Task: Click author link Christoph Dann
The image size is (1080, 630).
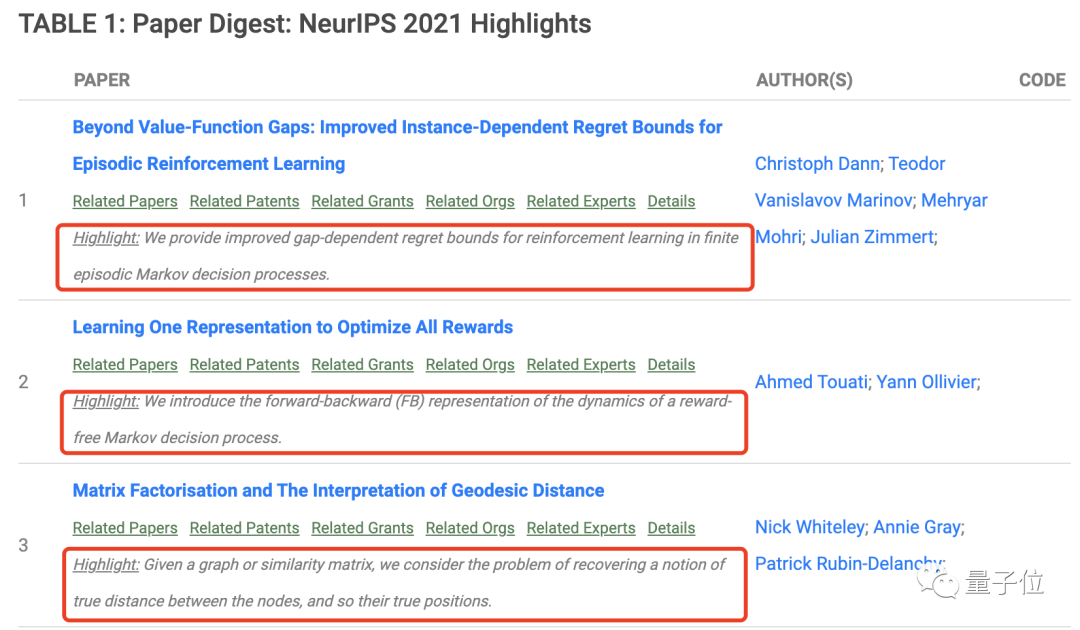Action: coord(817,164)
